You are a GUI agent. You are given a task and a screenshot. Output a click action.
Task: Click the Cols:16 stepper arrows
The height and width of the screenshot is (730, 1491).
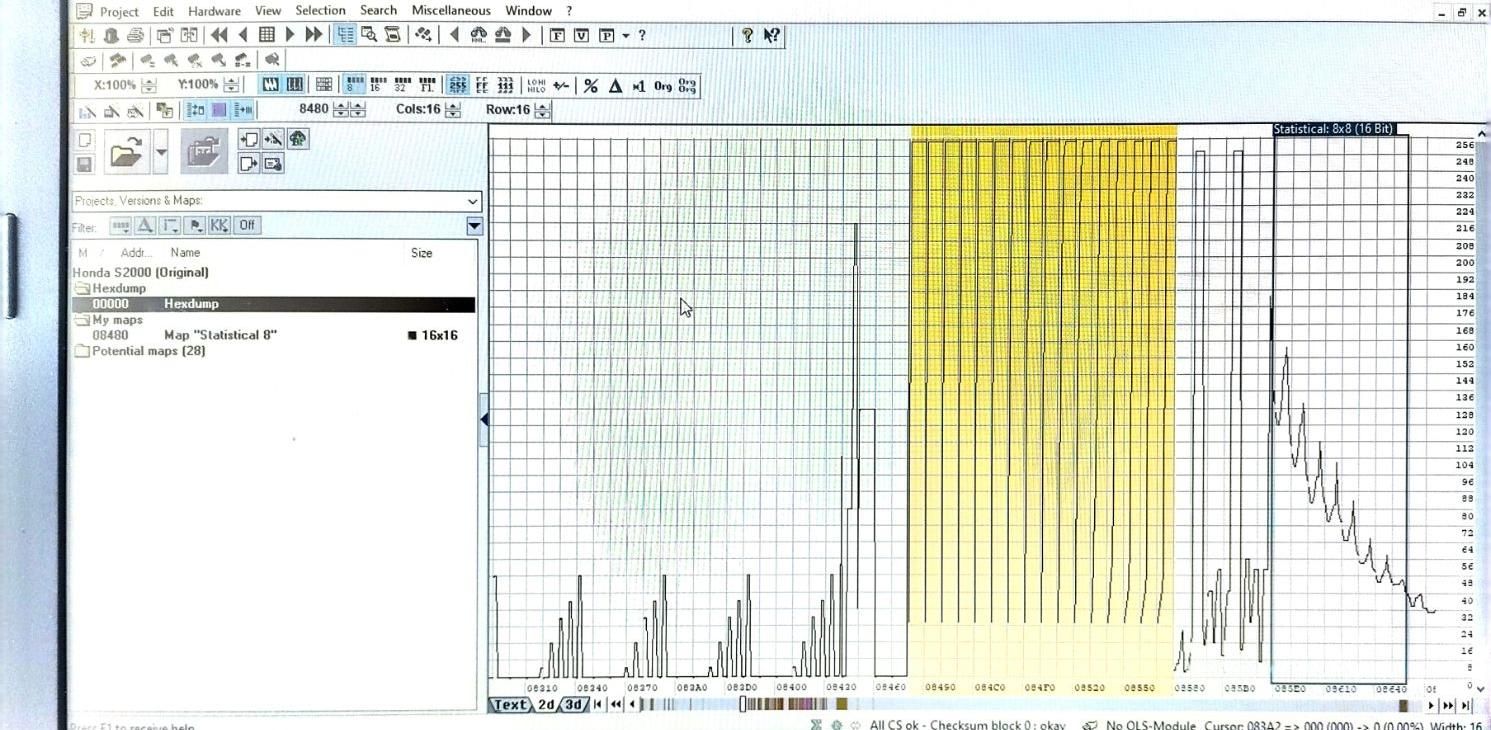[453, 110]
